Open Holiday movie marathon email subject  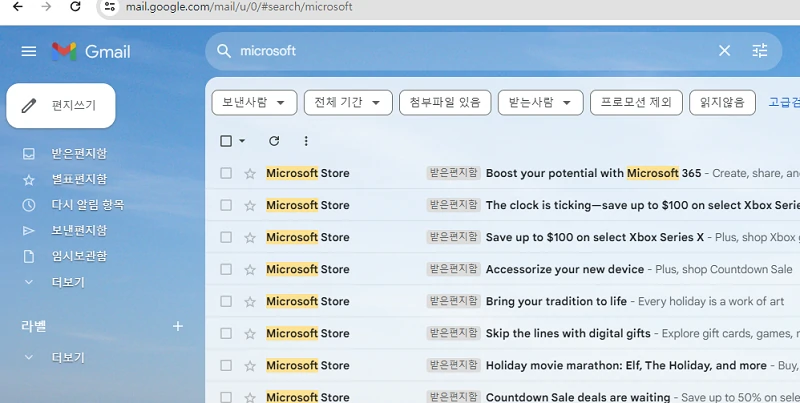click(x=626, y=366)
